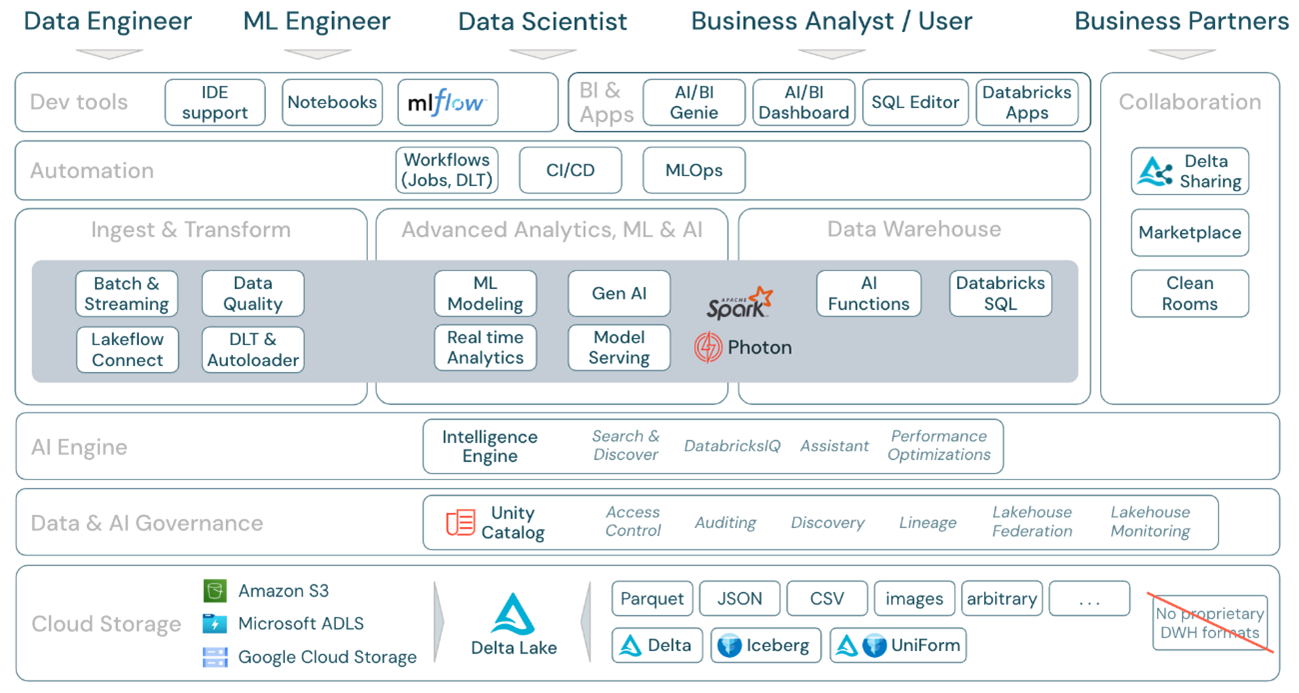
Task: Select the red Photon icon
Action: pyautogui.click(x=708, y=348)
